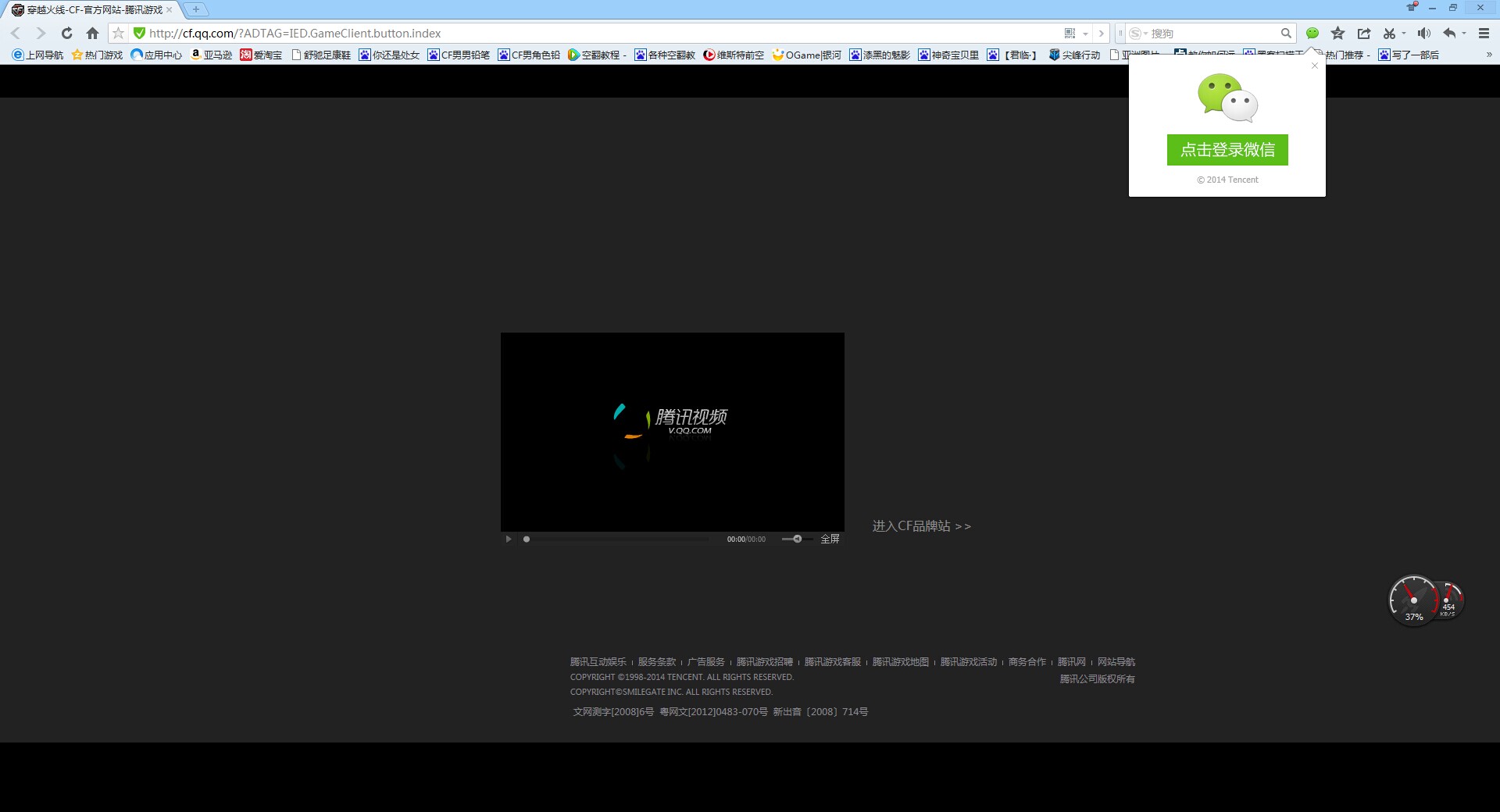The width and height of the screenshot is (1500, 812).
Task: Open the 进入CF品牌站 link
Action: pos(921,526)
